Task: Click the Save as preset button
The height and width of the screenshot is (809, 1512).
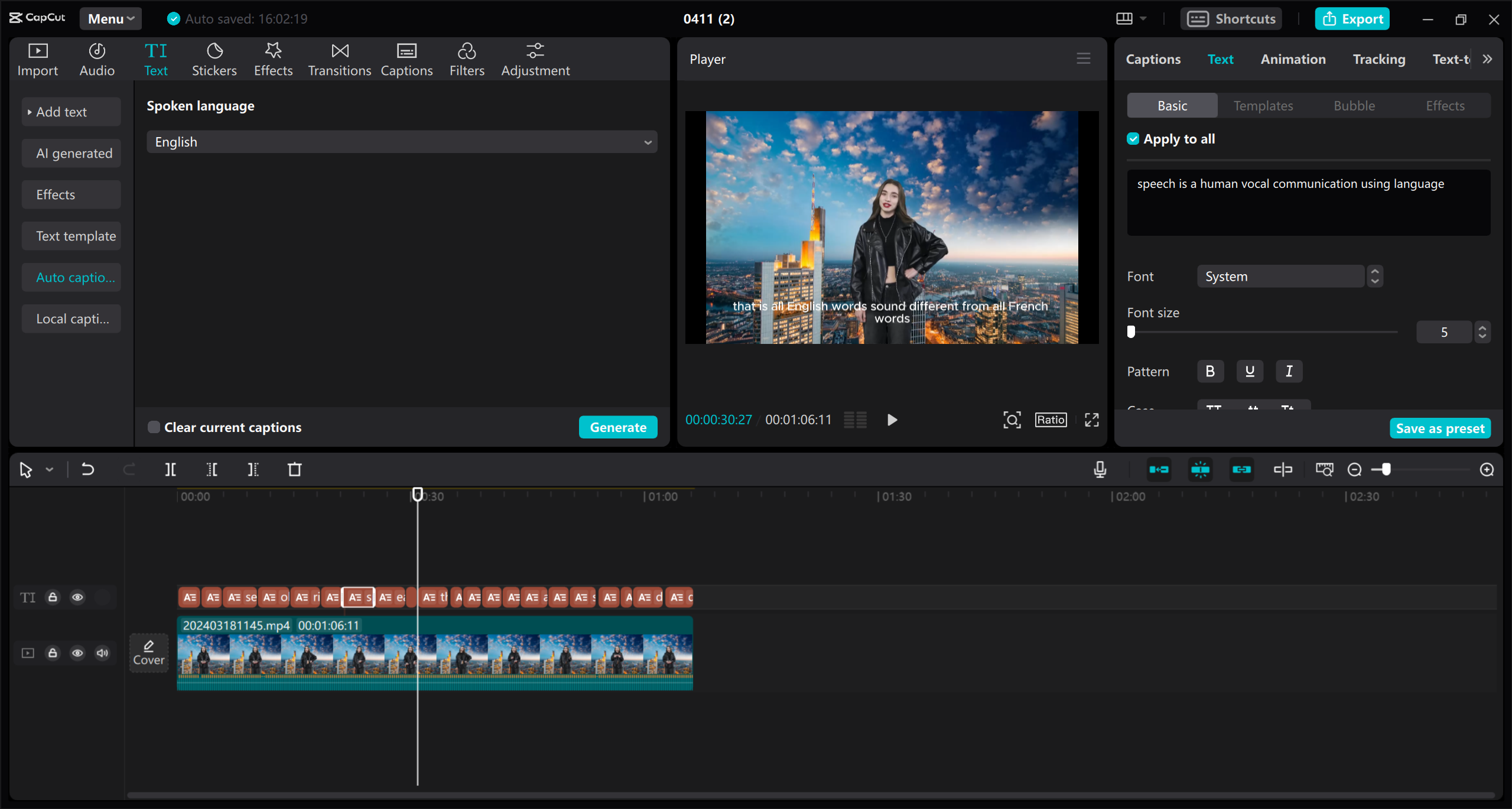Action: (x=1440, y=428)
